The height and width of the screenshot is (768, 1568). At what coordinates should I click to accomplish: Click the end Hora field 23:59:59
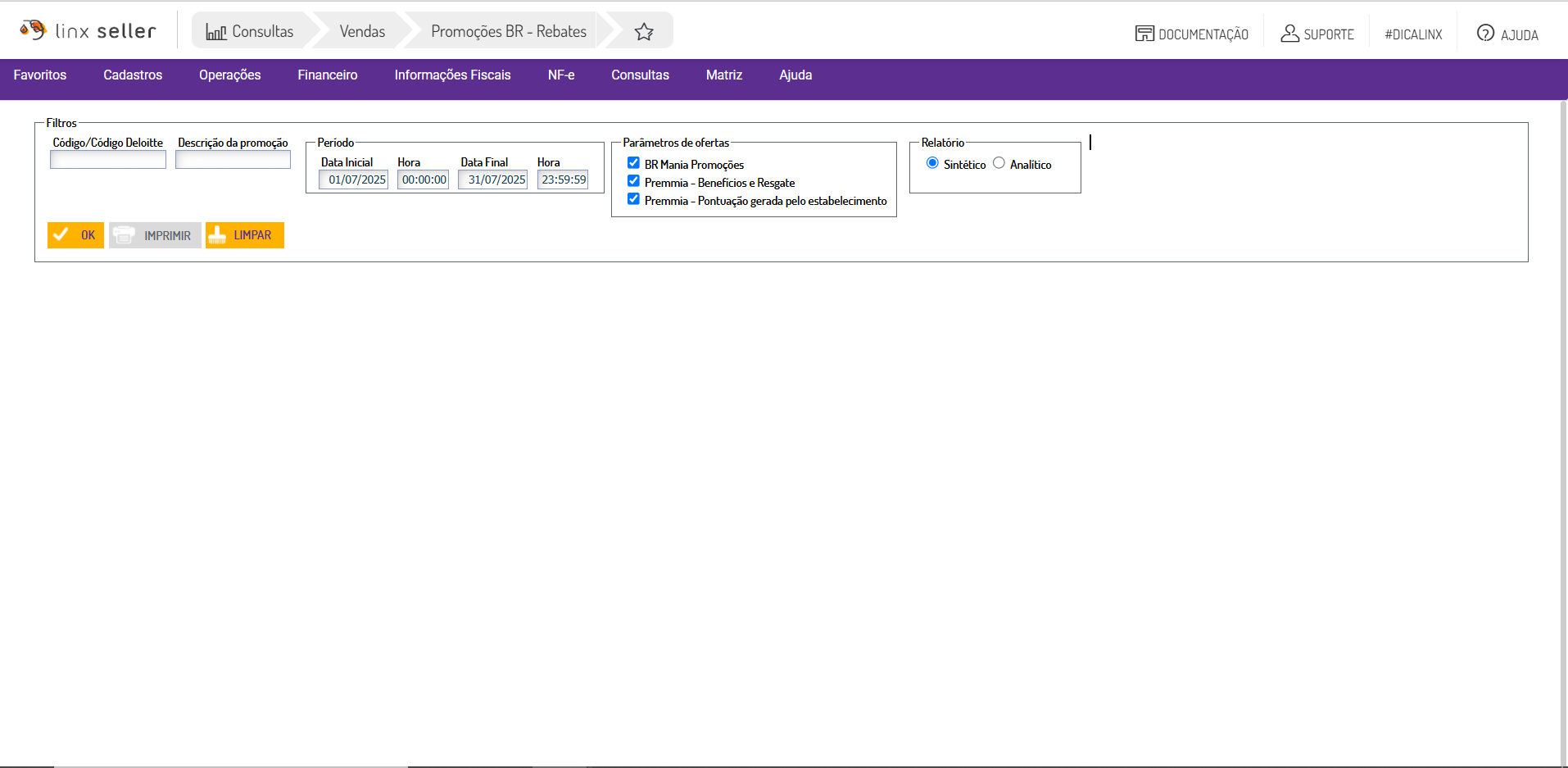tap(563, 180)
